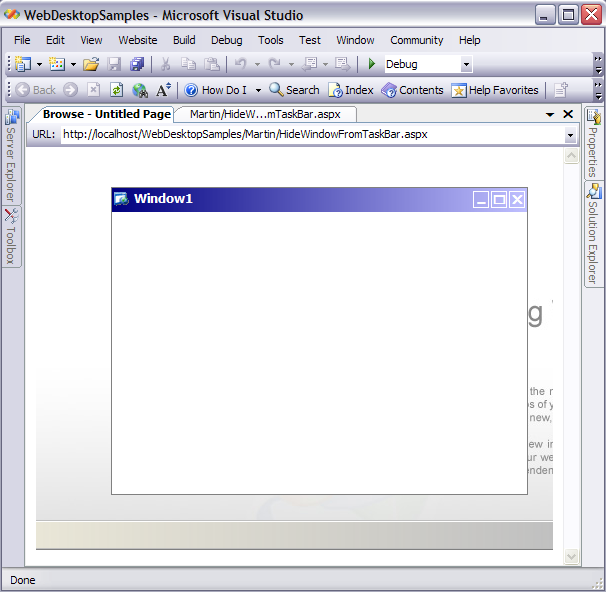Click the Refresh browser page icon
Screen dimensions: 606x592
coord(116,90)
